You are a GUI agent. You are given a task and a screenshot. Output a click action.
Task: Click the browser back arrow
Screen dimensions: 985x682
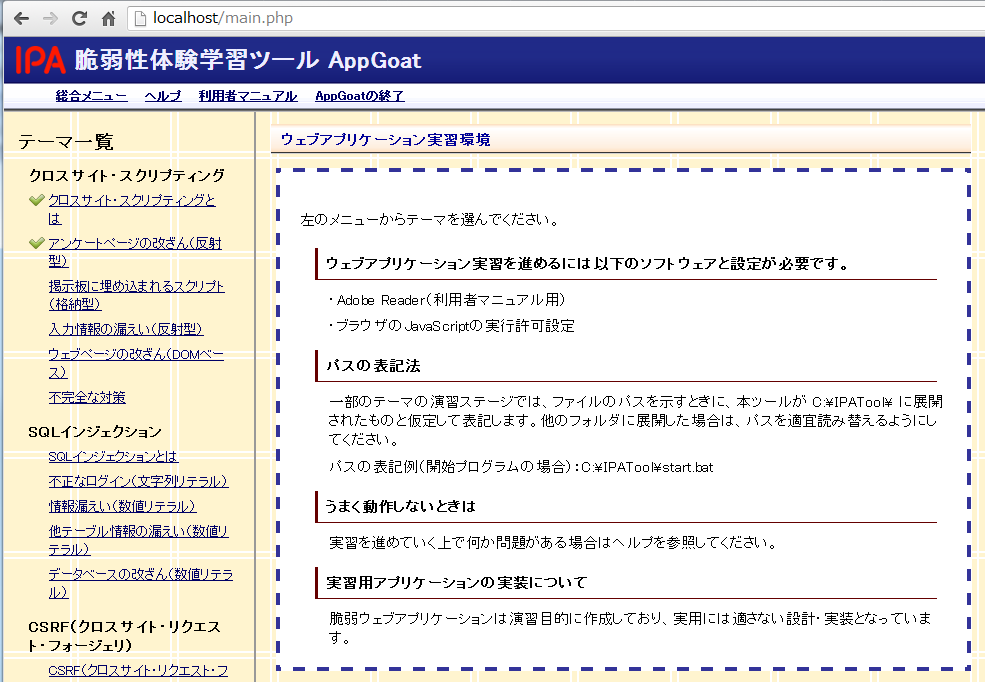point(21,18)
